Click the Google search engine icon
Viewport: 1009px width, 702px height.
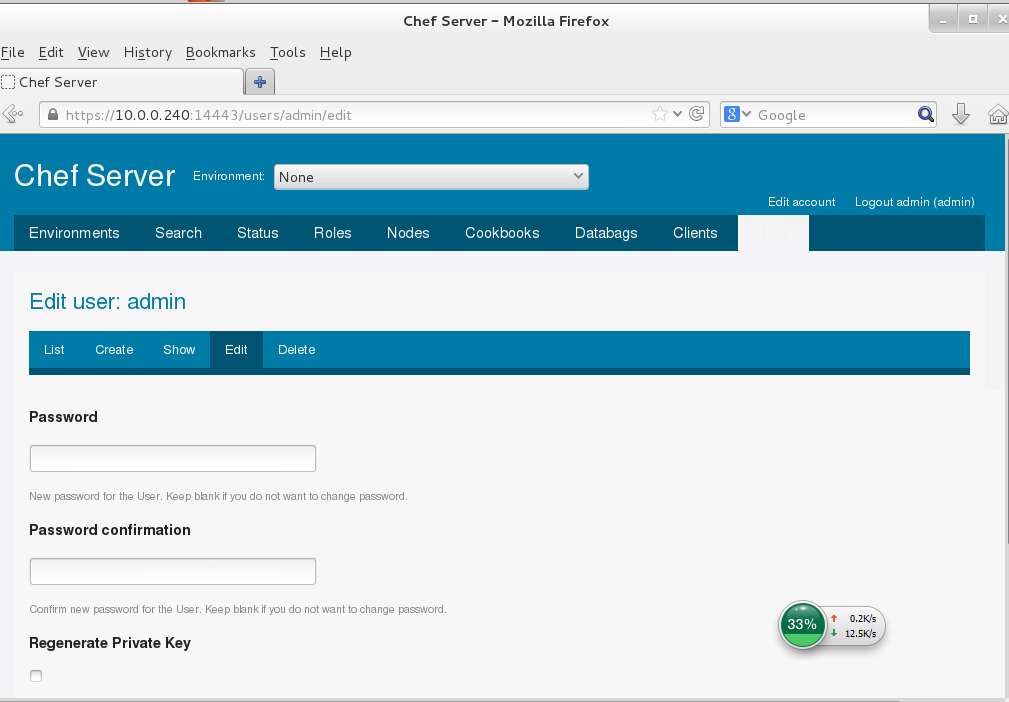(731, 115)
